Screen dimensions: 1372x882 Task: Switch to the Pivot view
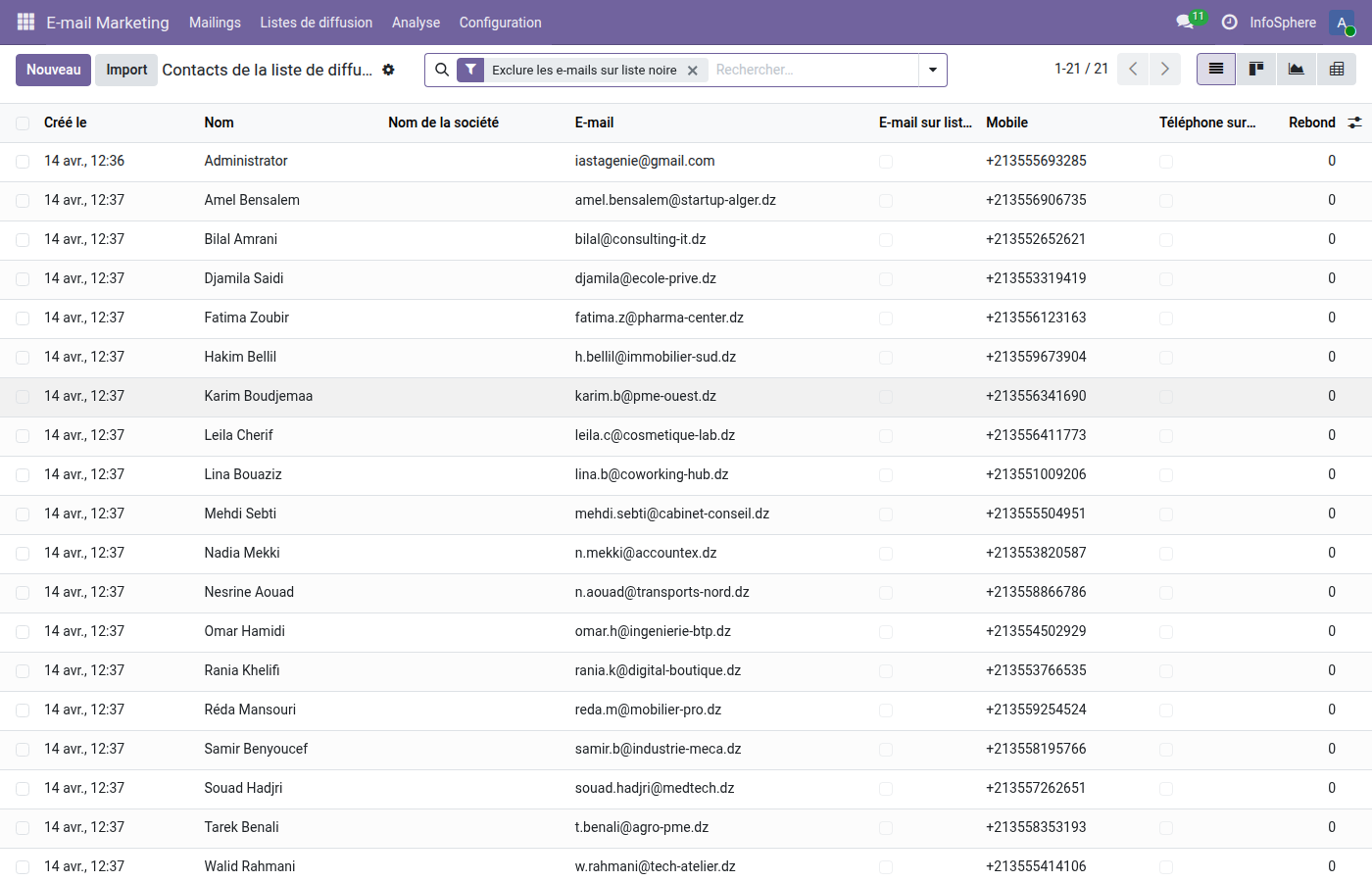click(1336, 70)
